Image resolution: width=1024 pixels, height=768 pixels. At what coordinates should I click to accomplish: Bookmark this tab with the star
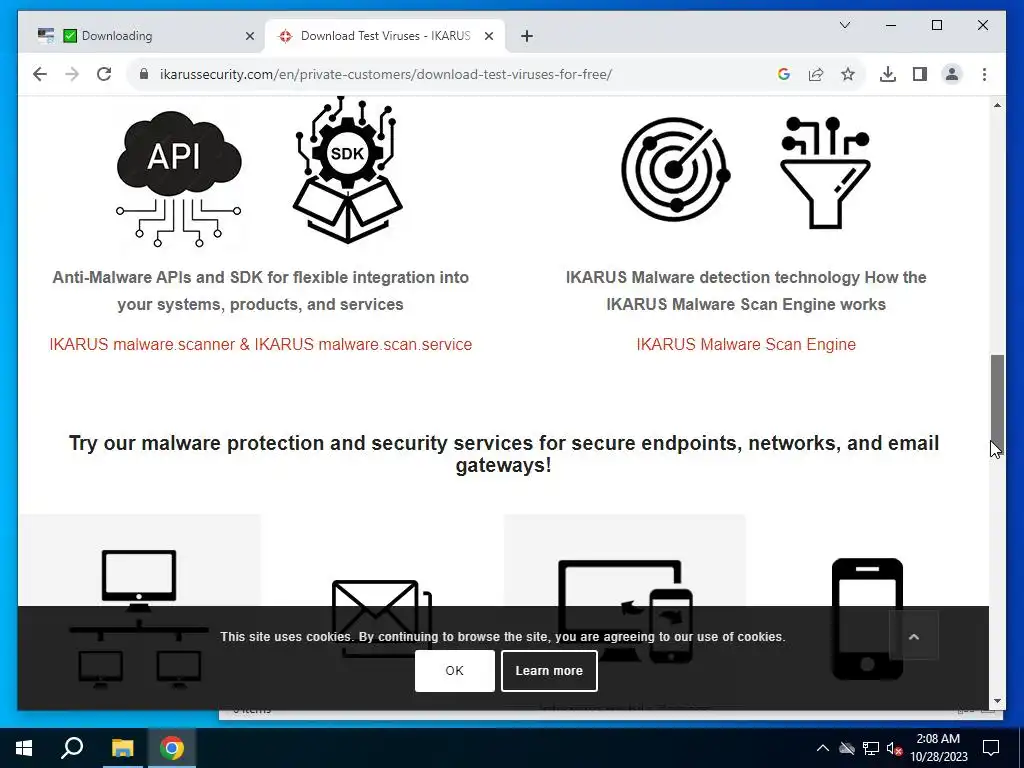[x=848, y=74]
